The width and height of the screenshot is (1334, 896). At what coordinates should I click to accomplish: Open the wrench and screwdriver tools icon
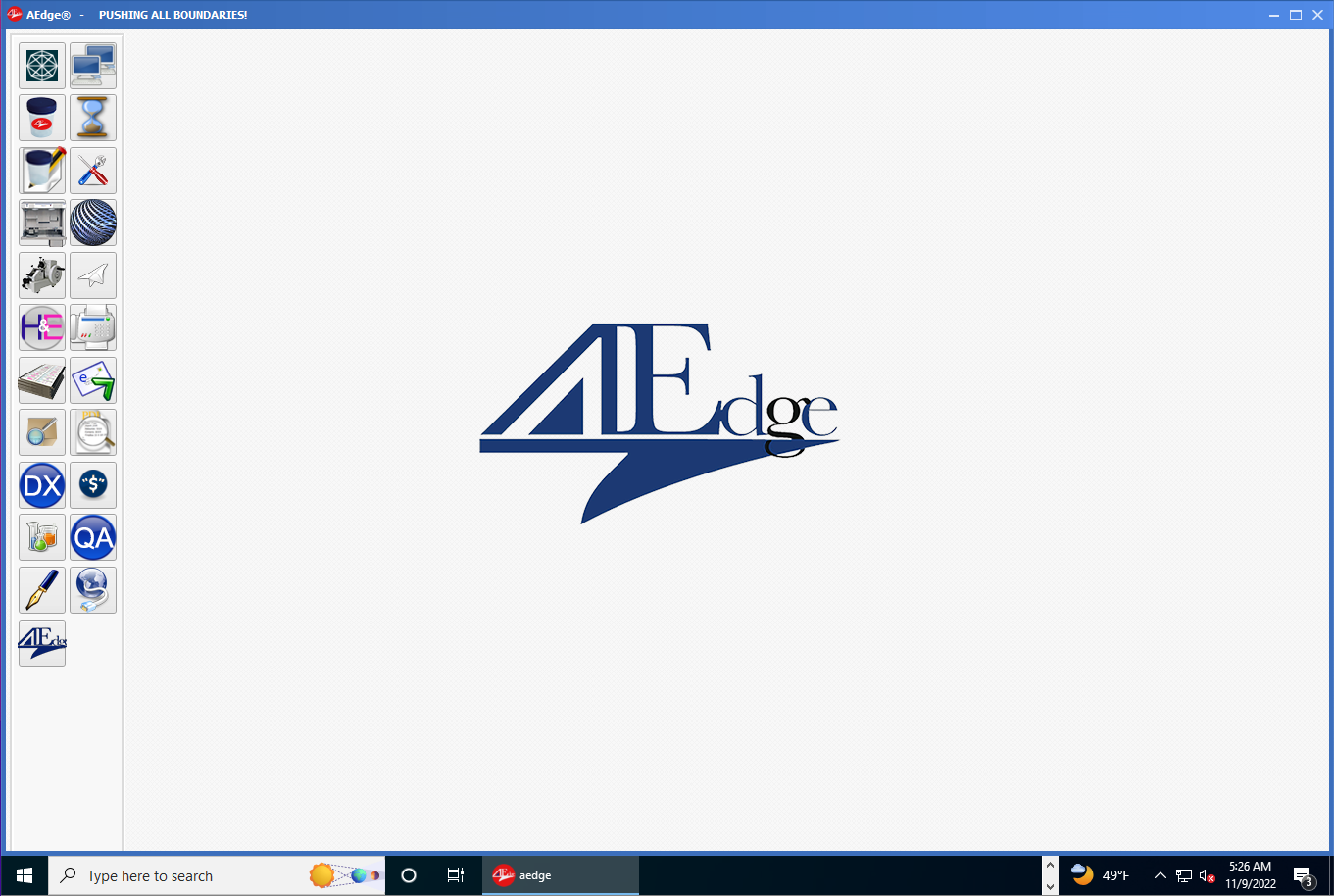93,171
